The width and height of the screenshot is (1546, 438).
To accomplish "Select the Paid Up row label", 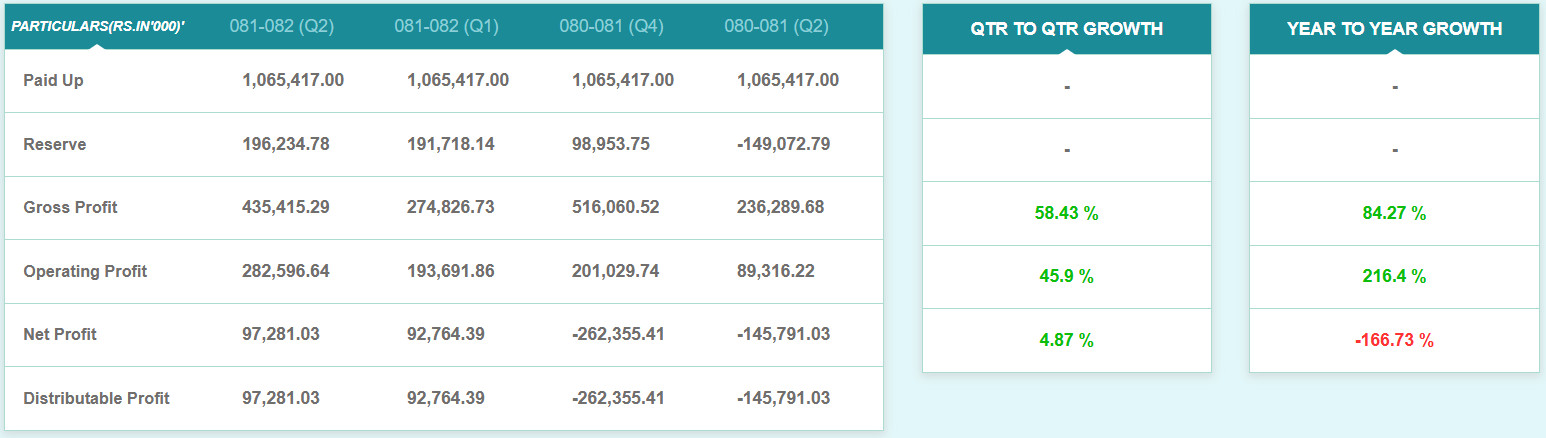I will pyautogui.click(x=54, y=80).
